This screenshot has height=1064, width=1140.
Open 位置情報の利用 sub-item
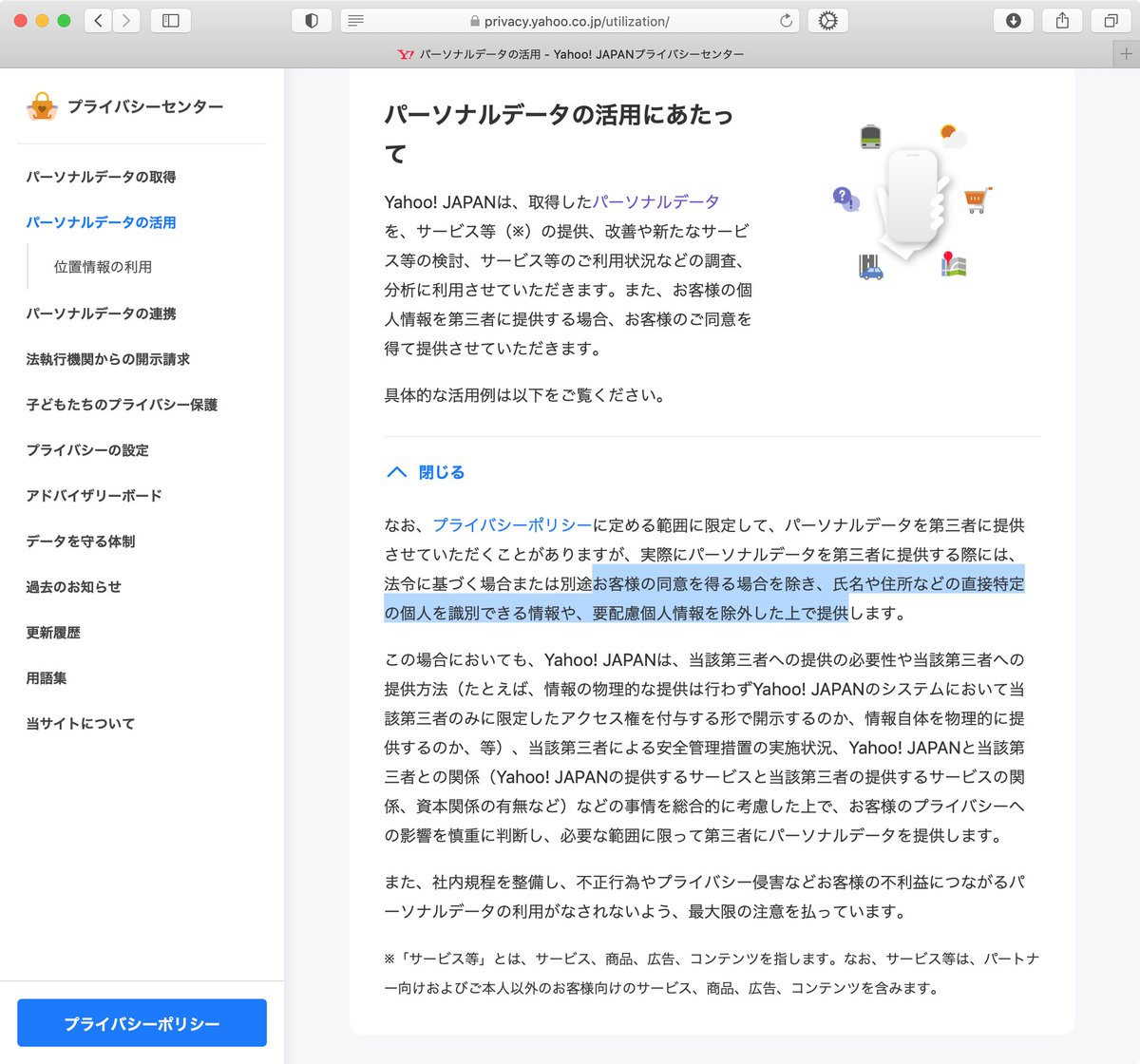pyautogui.click(x=103, y=267)
